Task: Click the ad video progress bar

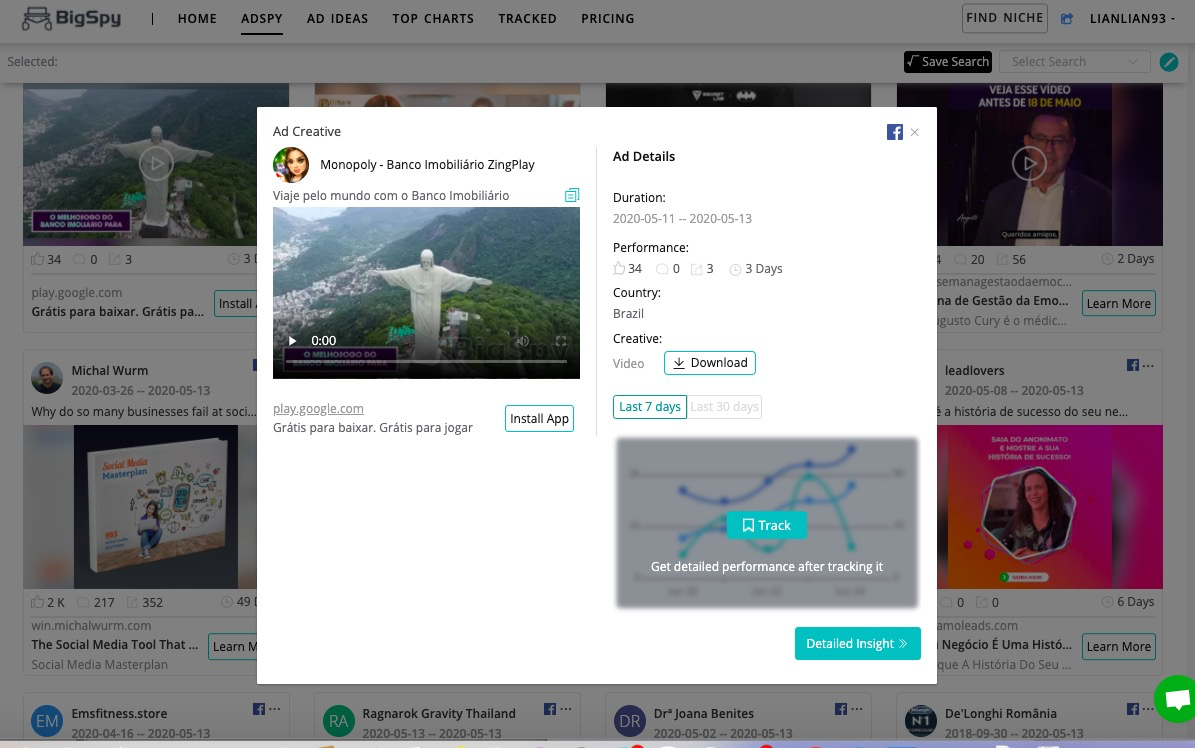Action: tap(426, 360)
